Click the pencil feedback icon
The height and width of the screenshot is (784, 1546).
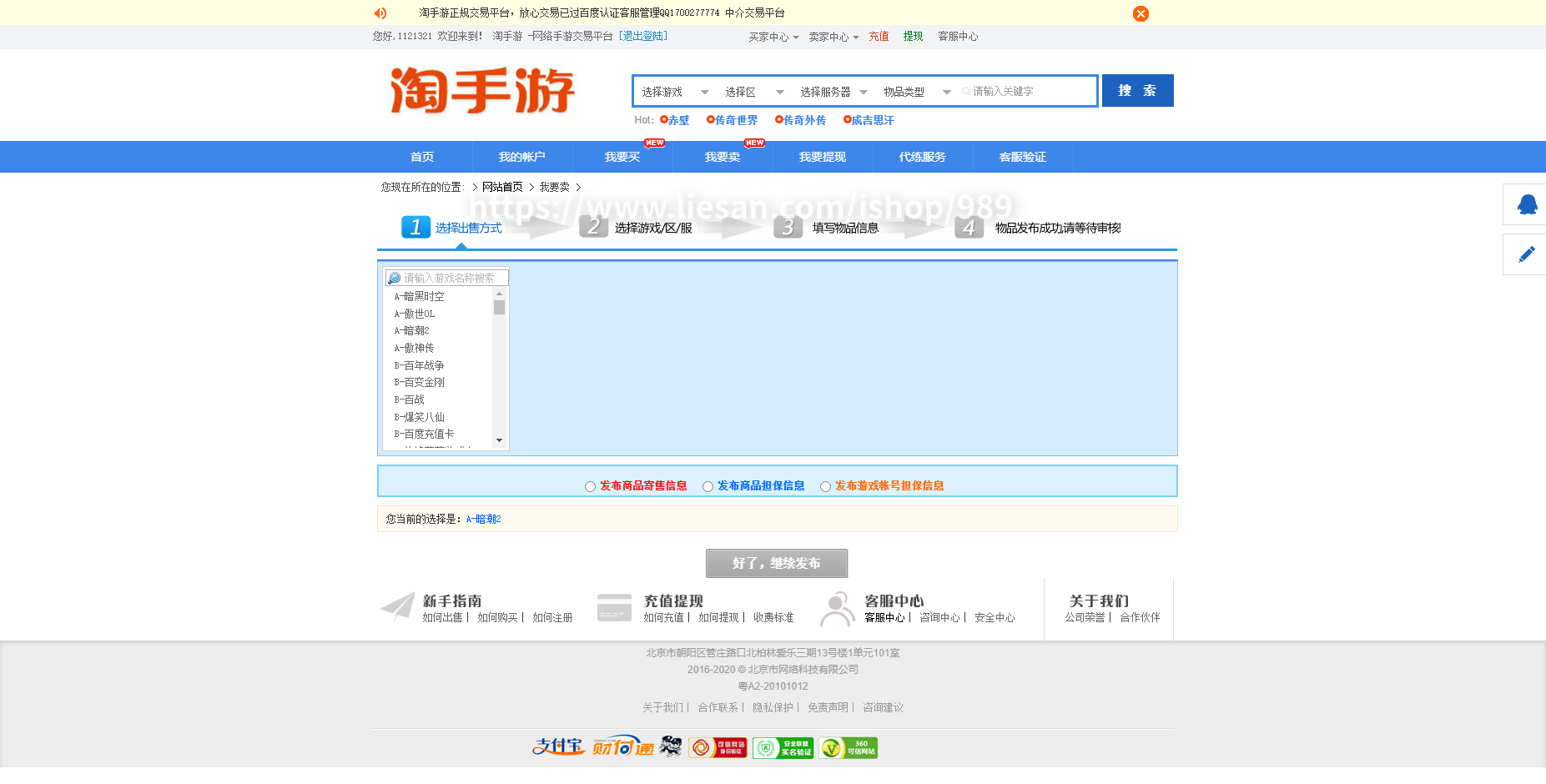(x=1527, y=254)
